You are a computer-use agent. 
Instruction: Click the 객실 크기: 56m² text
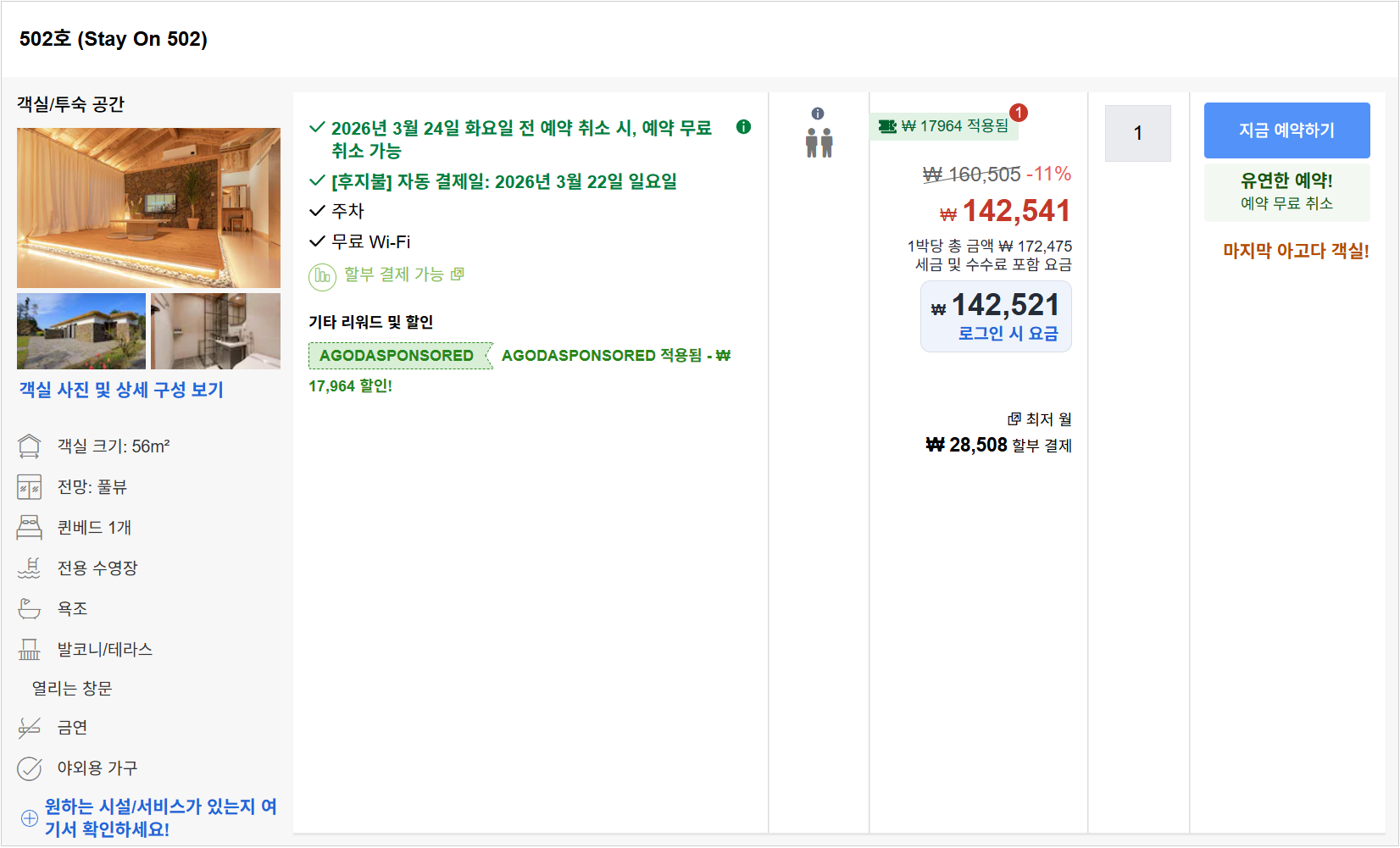point(114,446)
